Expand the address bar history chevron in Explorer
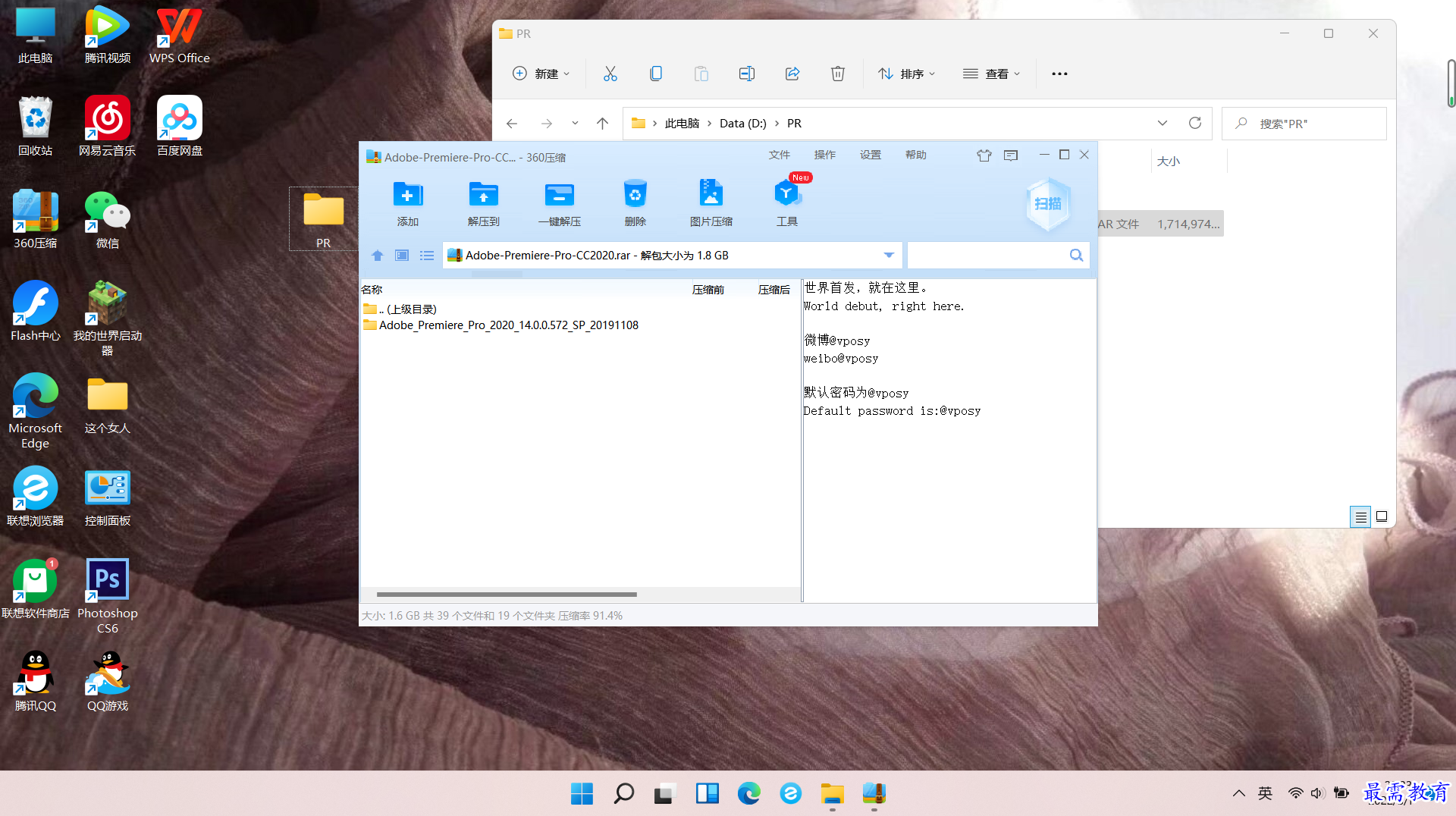The height and width of the screenshot is (816, 1456). [1163, 123]
